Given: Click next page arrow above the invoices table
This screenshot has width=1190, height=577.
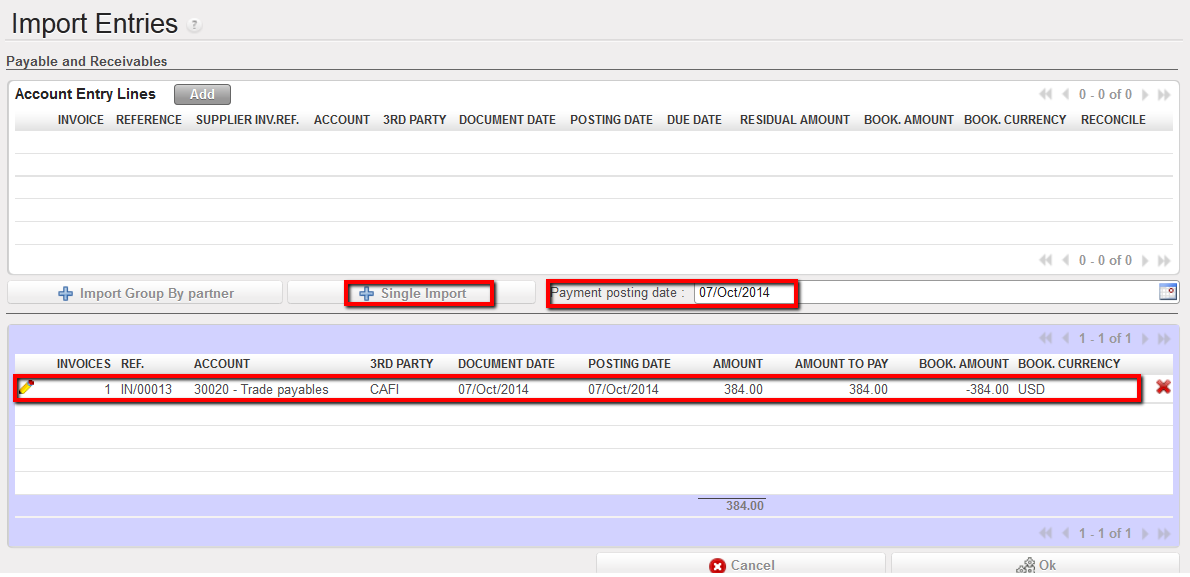Looking at the screenshot, I should [x=1145, y=339].
